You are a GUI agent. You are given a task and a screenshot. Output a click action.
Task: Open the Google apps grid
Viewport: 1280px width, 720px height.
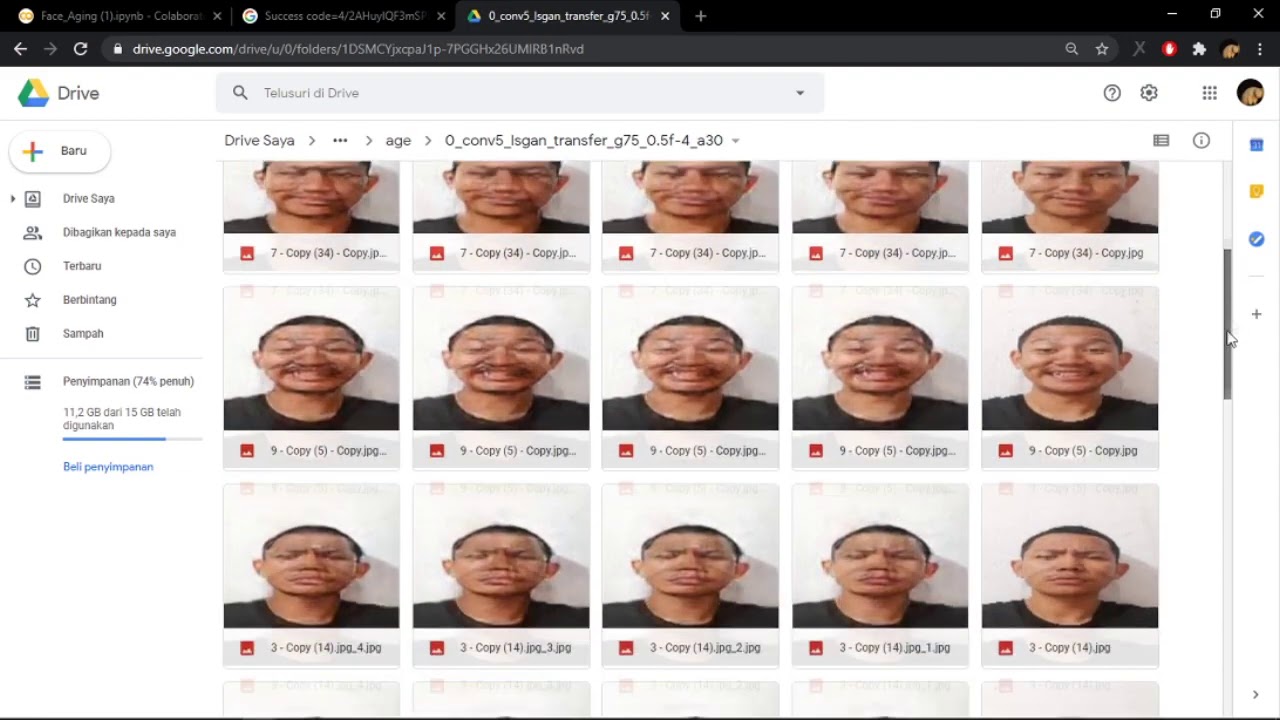(1209, 93)
